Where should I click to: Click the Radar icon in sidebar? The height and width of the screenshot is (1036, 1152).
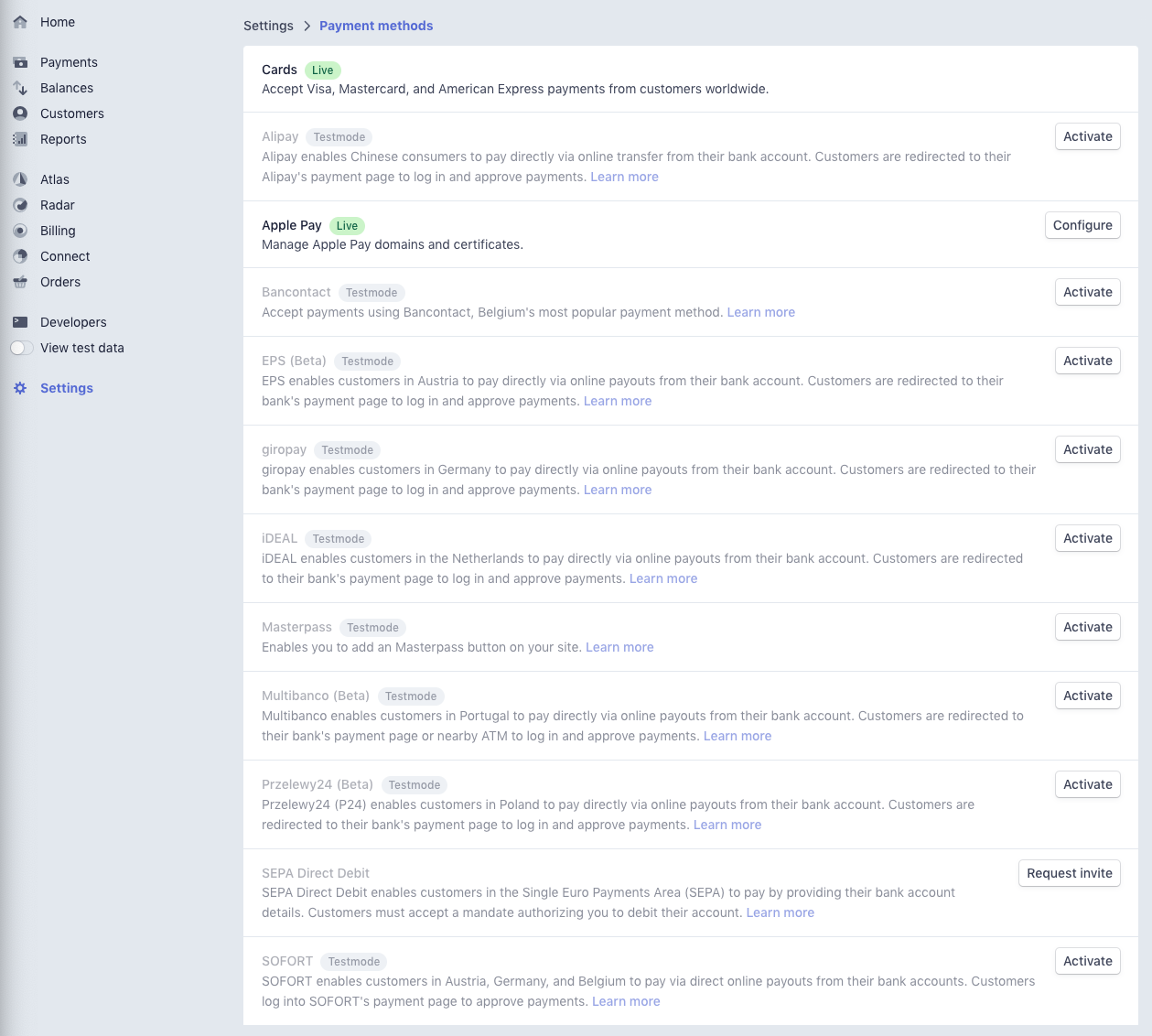[20, 205]
